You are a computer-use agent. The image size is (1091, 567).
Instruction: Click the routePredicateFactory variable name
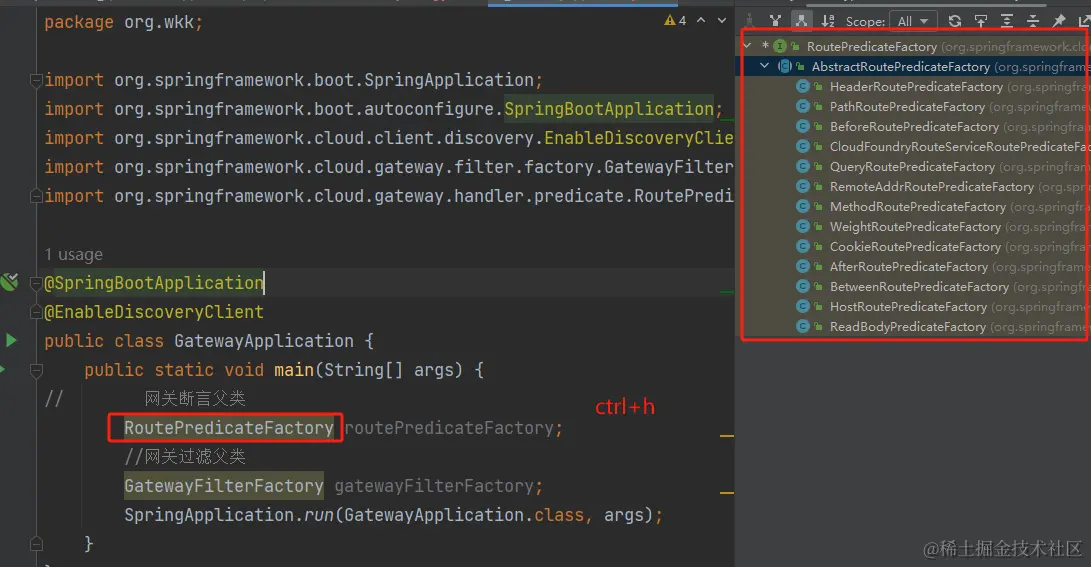point(449,428)
